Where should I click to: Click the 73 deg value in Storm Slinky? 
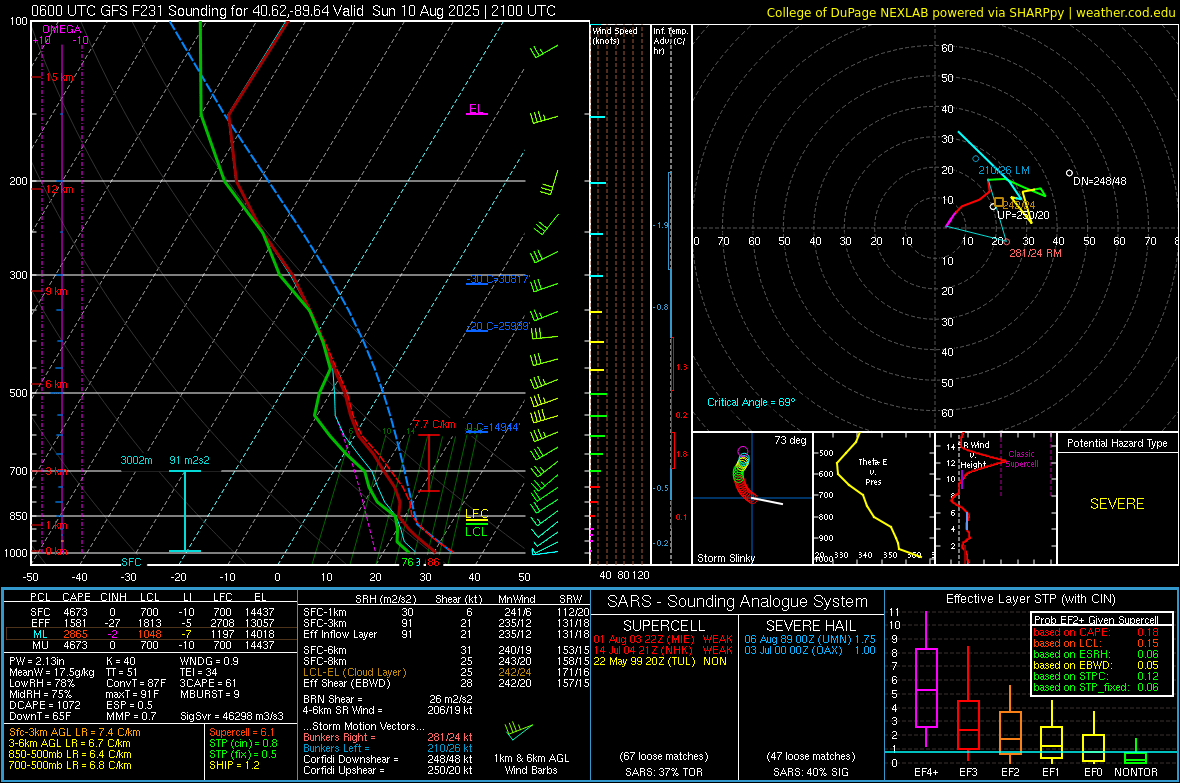789,440
